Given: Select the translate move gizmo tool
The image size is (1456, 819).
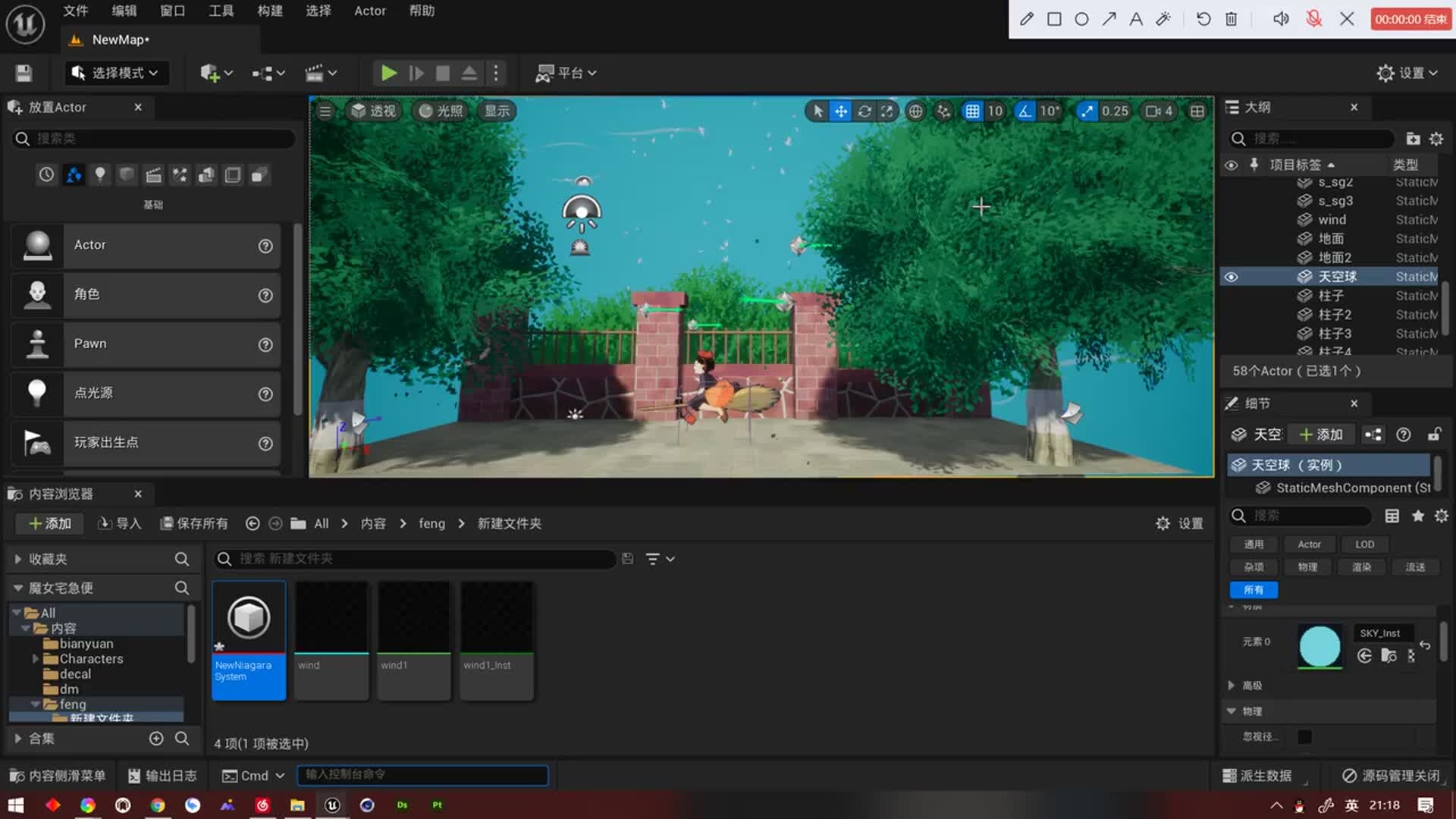Looking at the screenshot, I should click(x=841, y=111).
